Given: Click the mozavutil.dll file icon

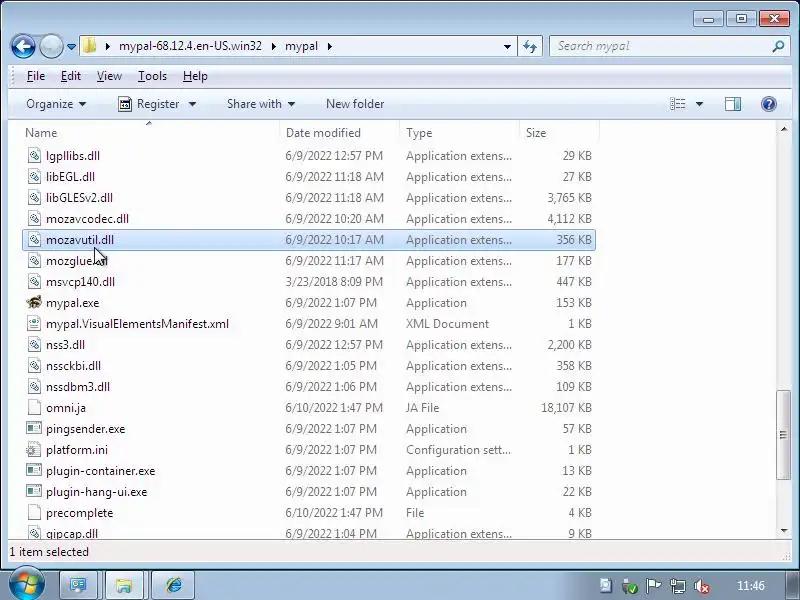Looking at the screenshot, I should (34, 239).
